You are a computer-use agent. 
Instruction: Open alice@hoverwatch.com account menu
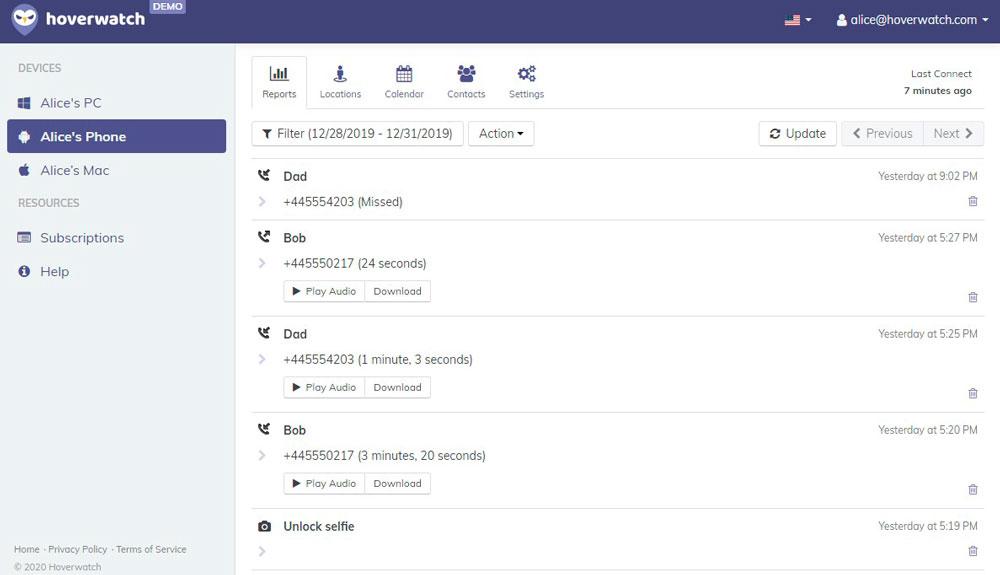(912, 20)
